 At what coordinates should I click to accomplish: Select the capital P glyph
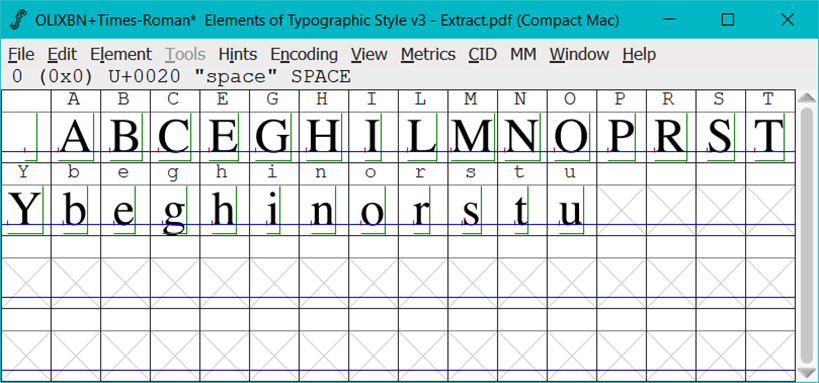tap(622, 137)
